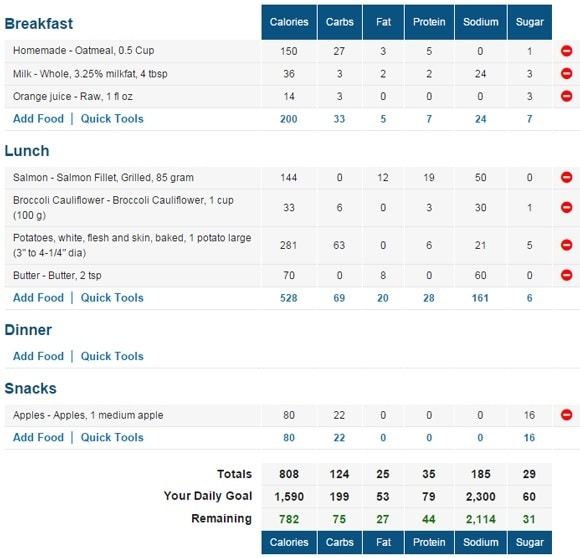Open the Salmon Fillet food entry

coord(103,177)
